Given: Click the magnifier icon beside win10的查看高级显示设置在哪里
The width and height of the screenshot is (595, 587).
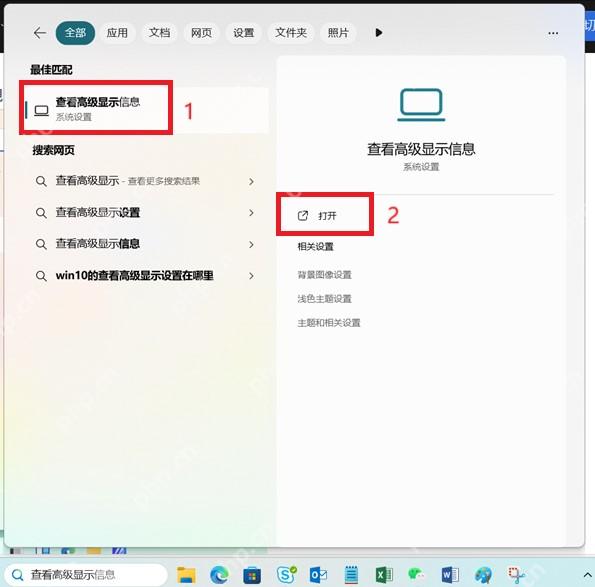Looking at the screenshot, I should [41, 276].
